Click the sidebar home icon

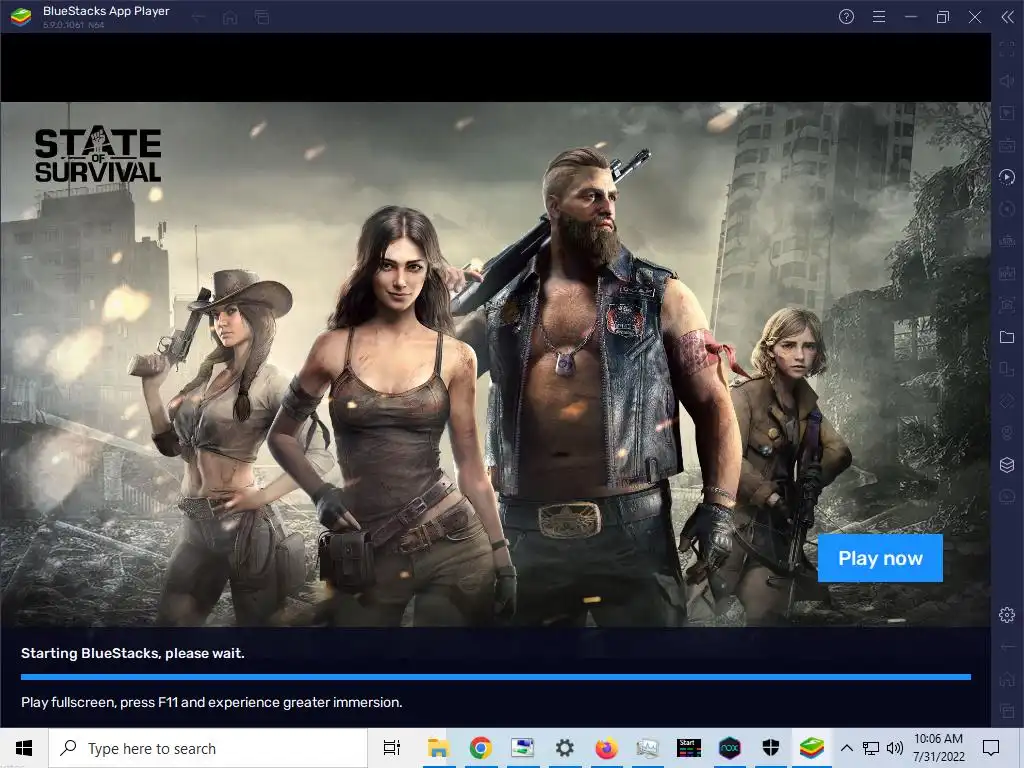coord(1006,679)
